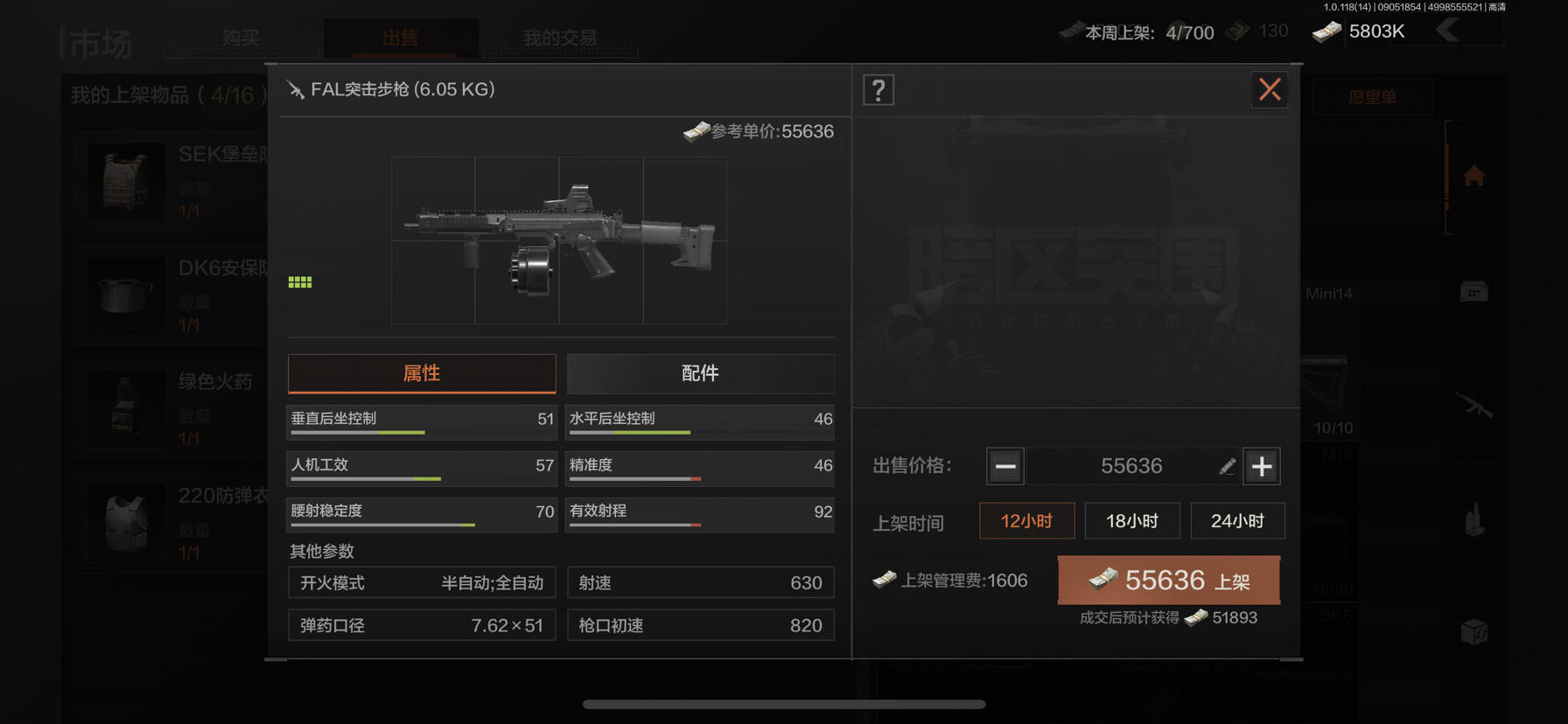Select 24小时 listing duration

click(1237, 521)
